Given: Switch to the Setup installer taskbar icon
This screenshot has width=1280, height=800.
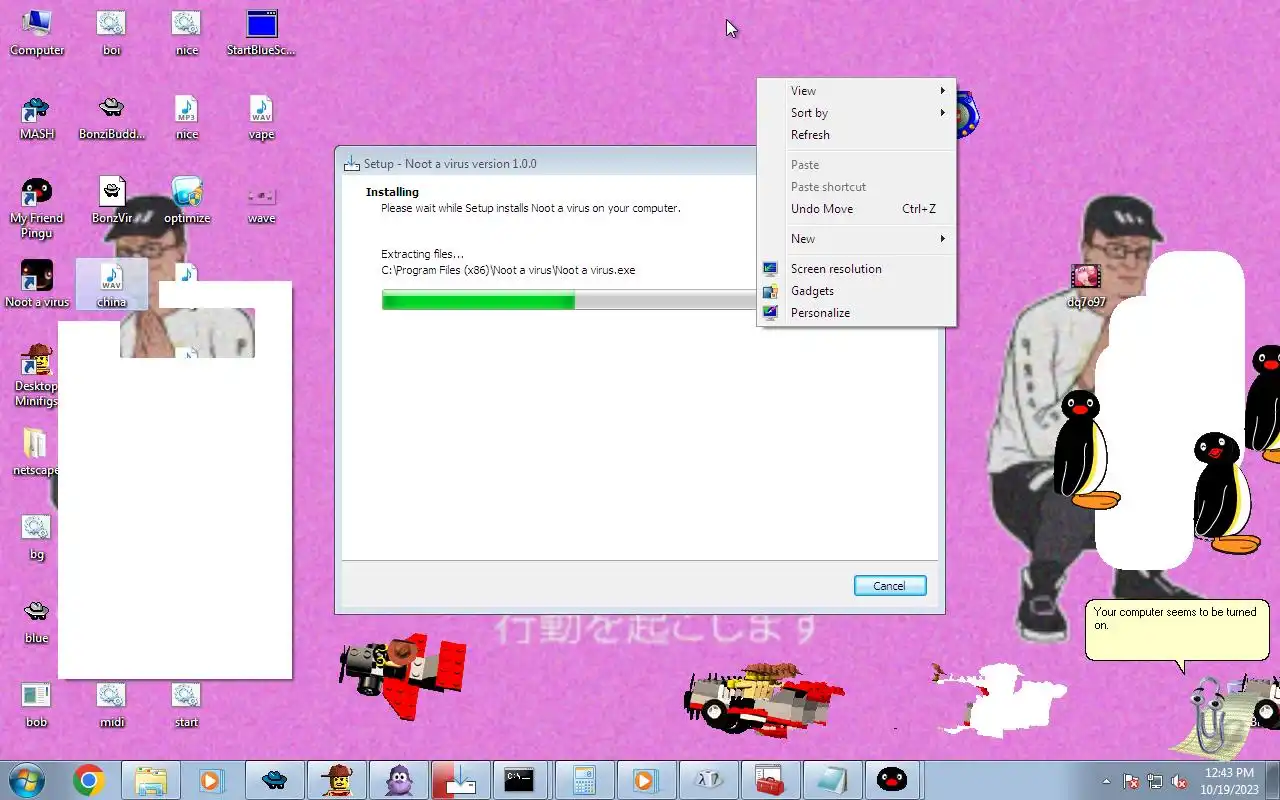Looking at the screenshot, I should pos(461,780).
